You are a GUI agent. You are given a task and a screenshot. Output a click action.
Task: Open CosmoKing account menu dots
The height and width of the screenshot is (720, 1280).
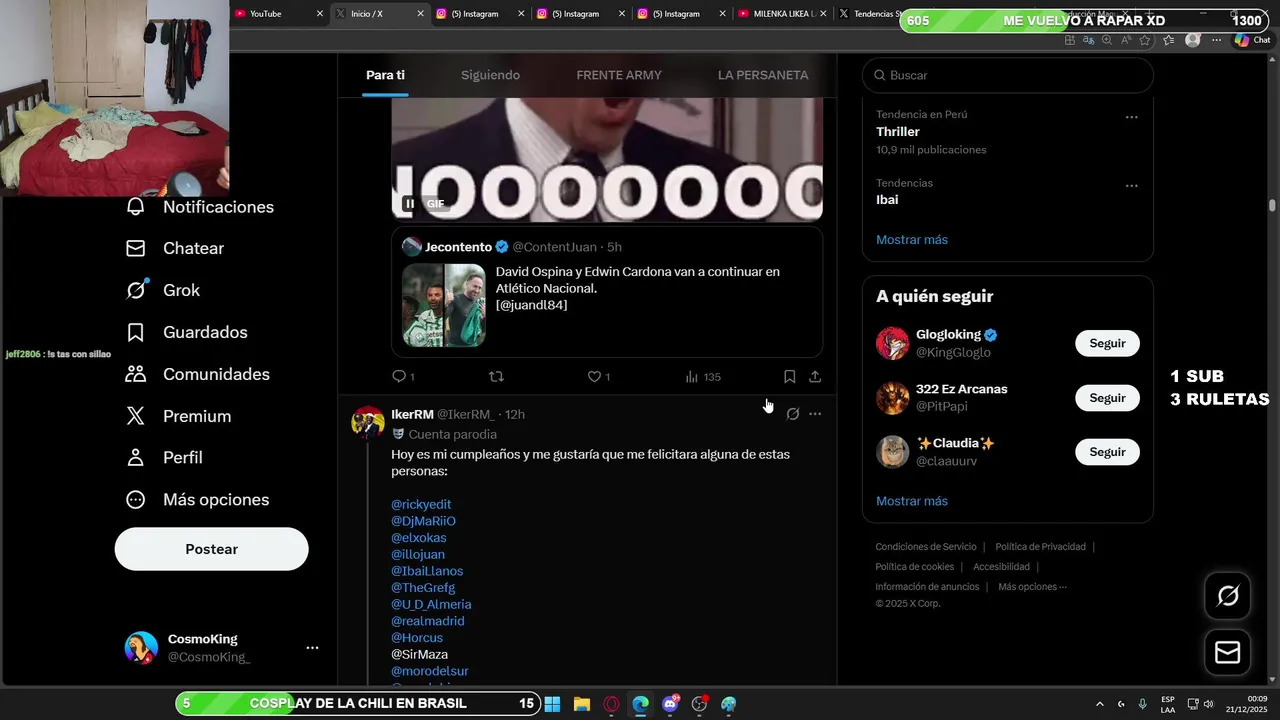point(312,648)
